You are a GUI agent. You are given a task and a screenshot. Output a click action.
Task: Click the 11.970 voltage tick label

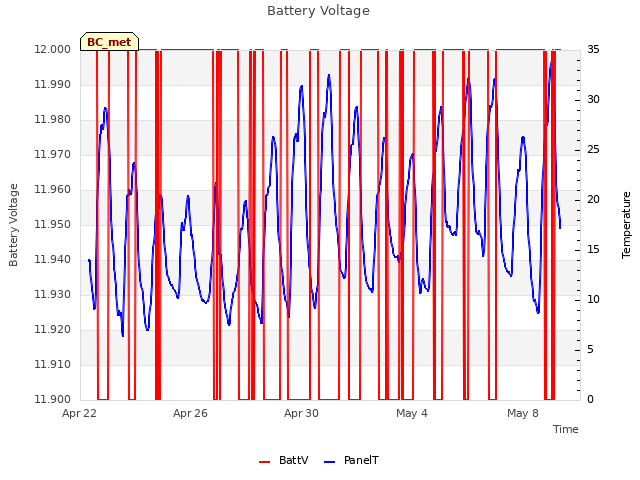click(52, 155)
